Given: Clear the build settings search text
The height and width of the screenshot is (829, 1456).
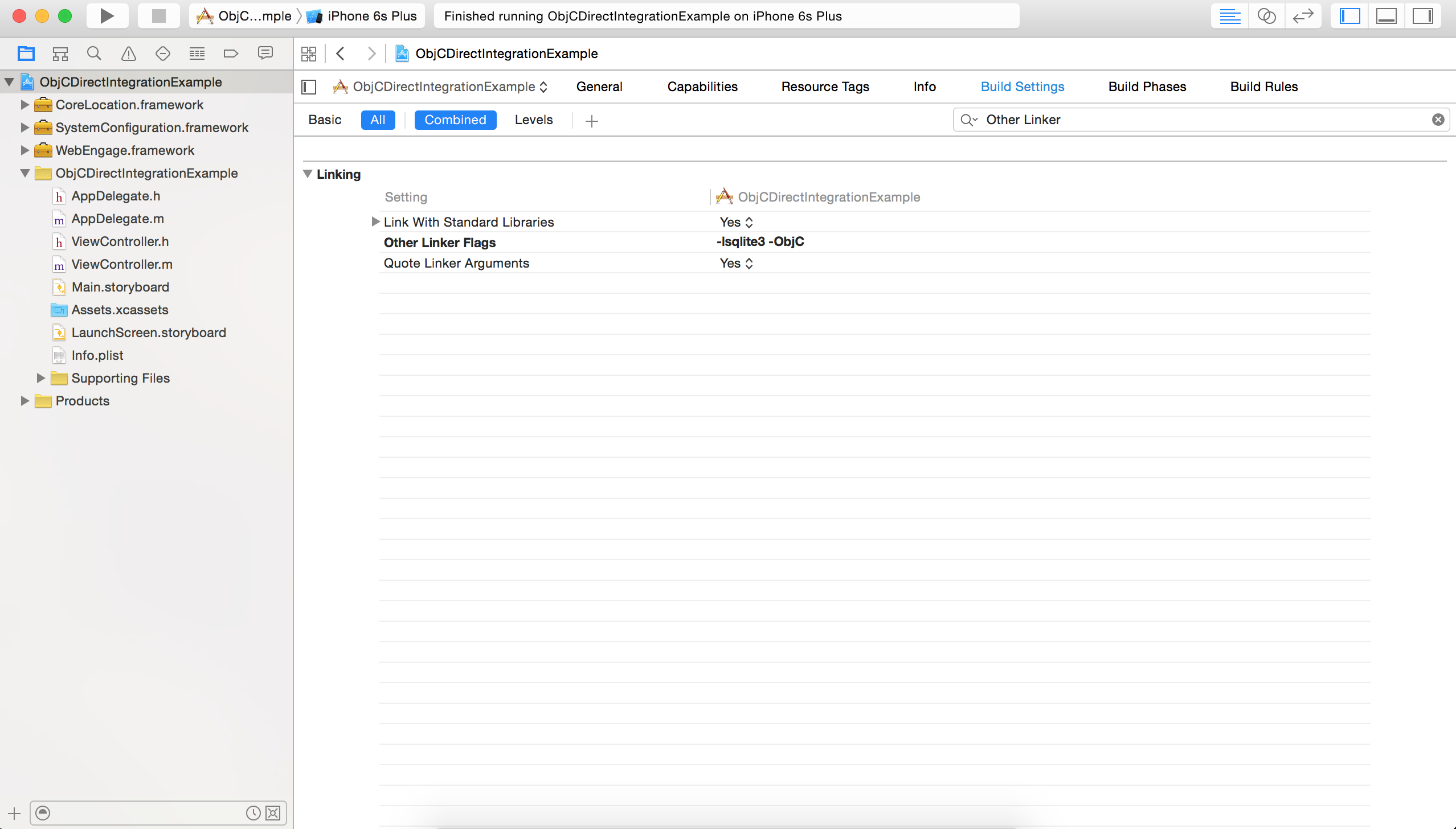Looking at the screenshot, I should pos(1438,120).
